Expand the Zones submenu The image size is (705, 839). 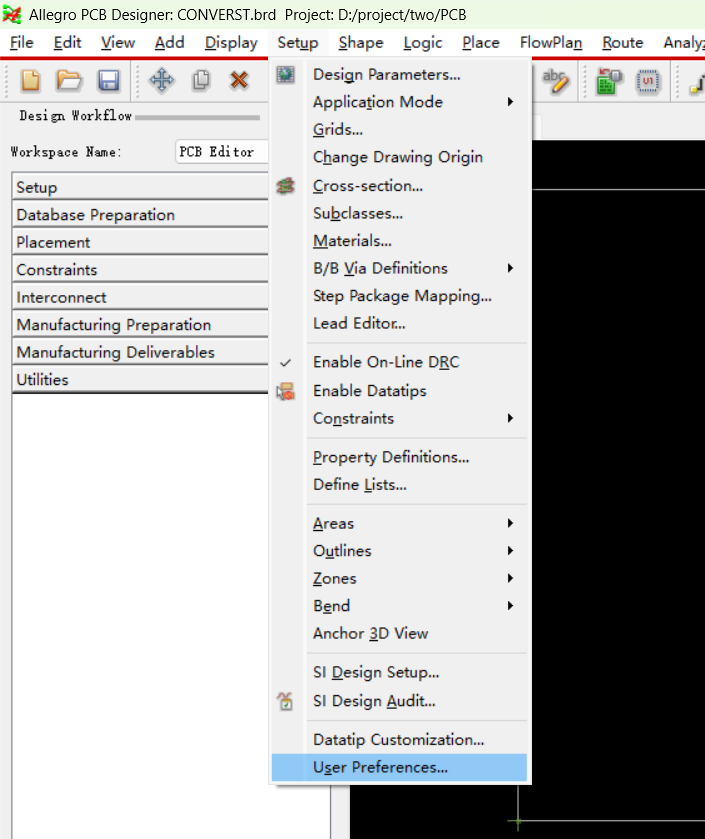tap(399, 578)
